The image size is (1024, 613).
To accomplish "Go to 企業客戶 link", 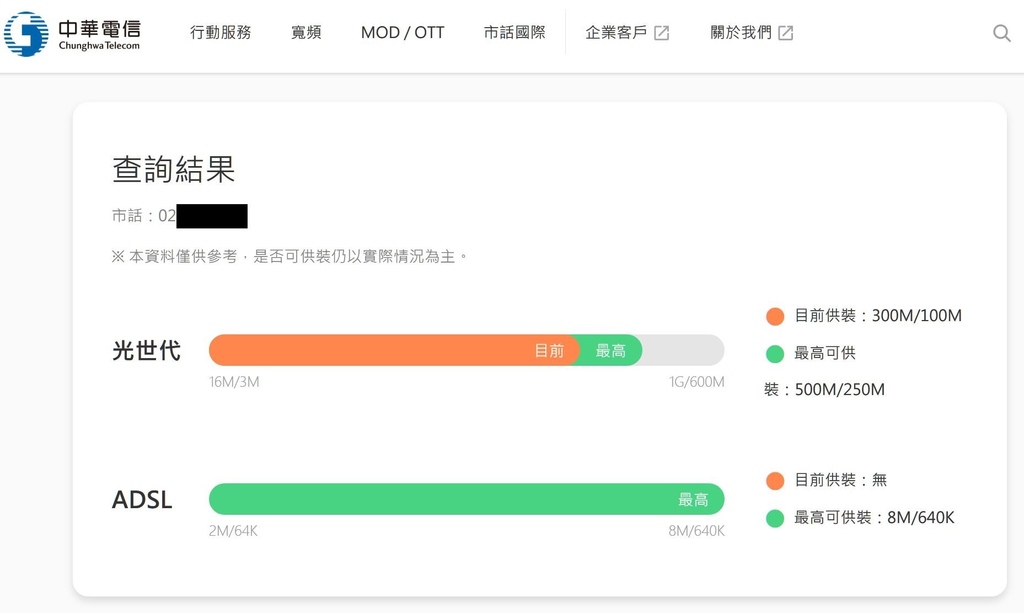I will tap(616, 33).
